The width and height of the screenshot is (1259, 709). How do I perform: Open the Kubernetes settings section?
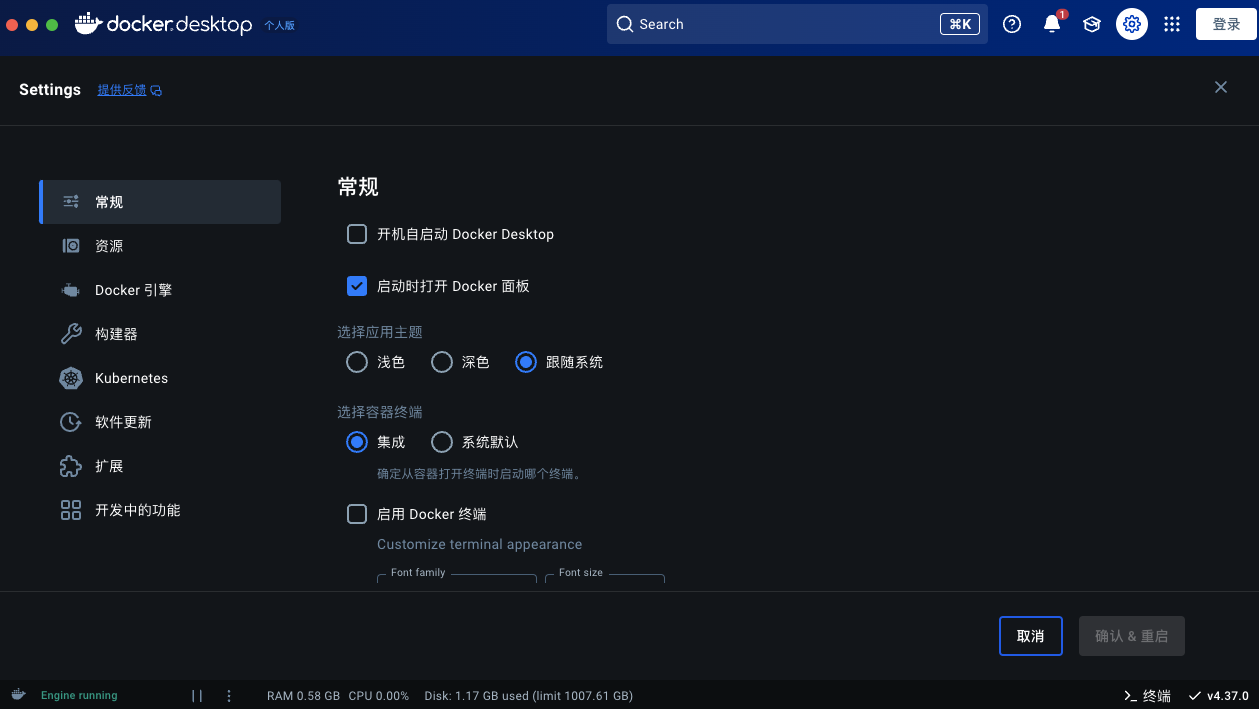[131, 378]
